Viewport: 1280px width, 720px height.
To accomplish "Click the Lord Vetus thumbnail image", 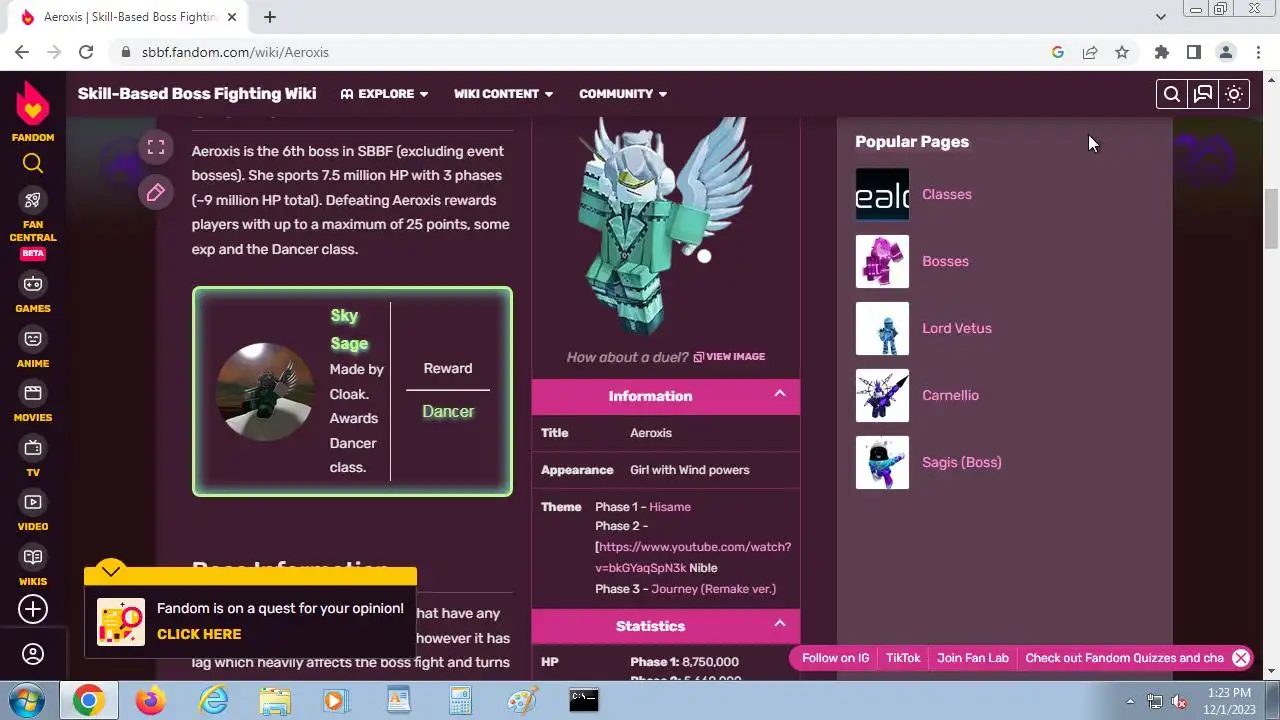I will (882, 328).
